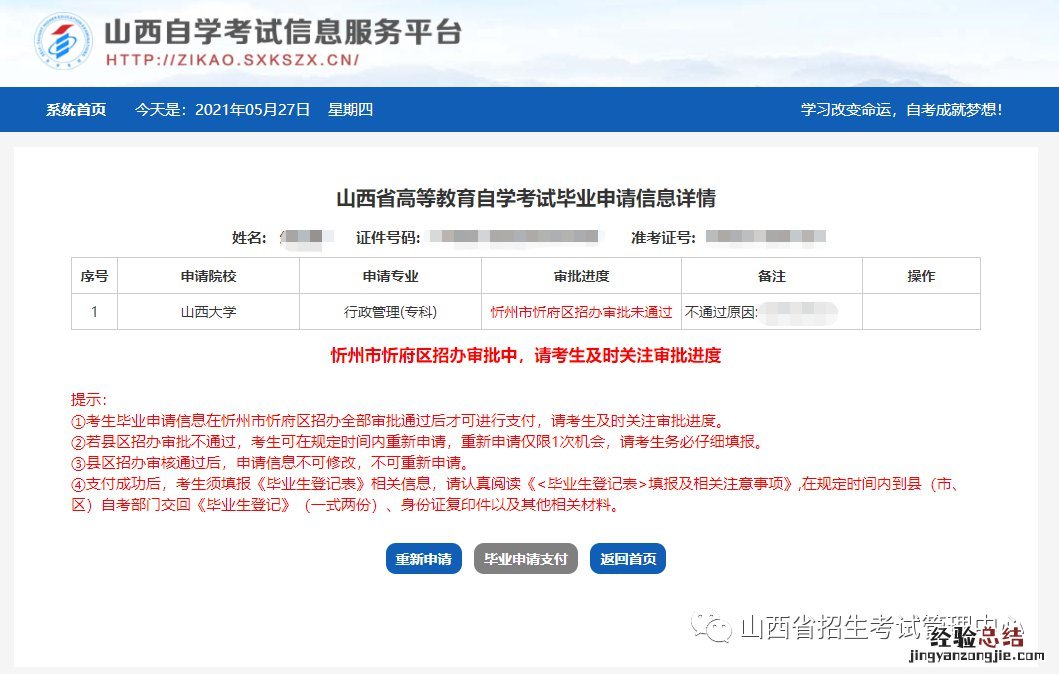Click the 返回首页 button
This screenshot has width=1059, height=674.
[x=628, y=559]
